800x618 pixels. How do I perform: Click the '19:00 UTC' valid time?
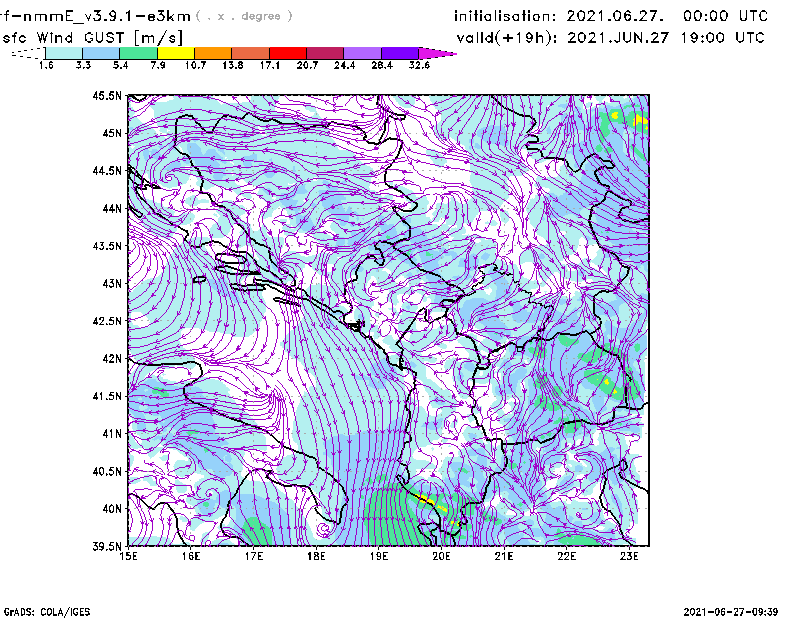pyautogui.click(x=722, y=38)
